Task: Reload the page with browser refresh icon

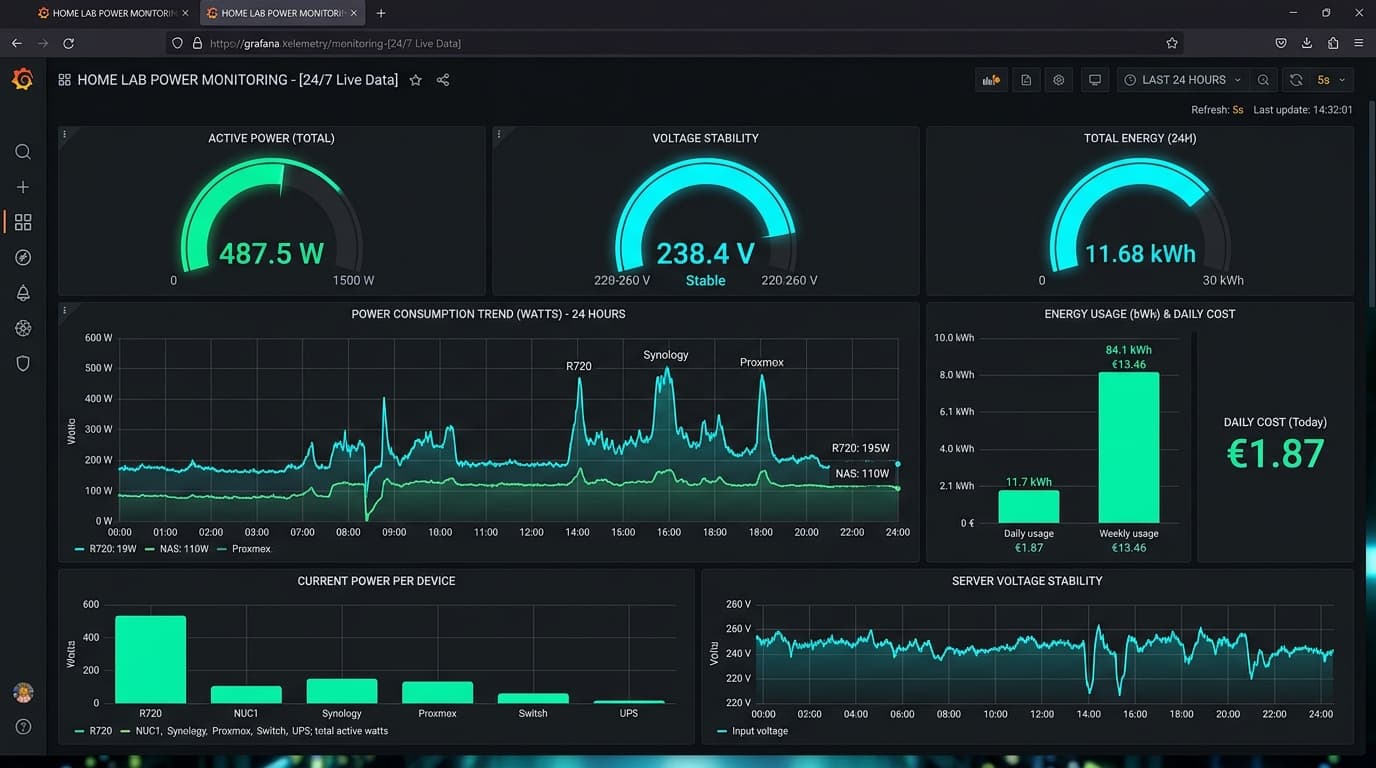Action: (x=68, y=43)
